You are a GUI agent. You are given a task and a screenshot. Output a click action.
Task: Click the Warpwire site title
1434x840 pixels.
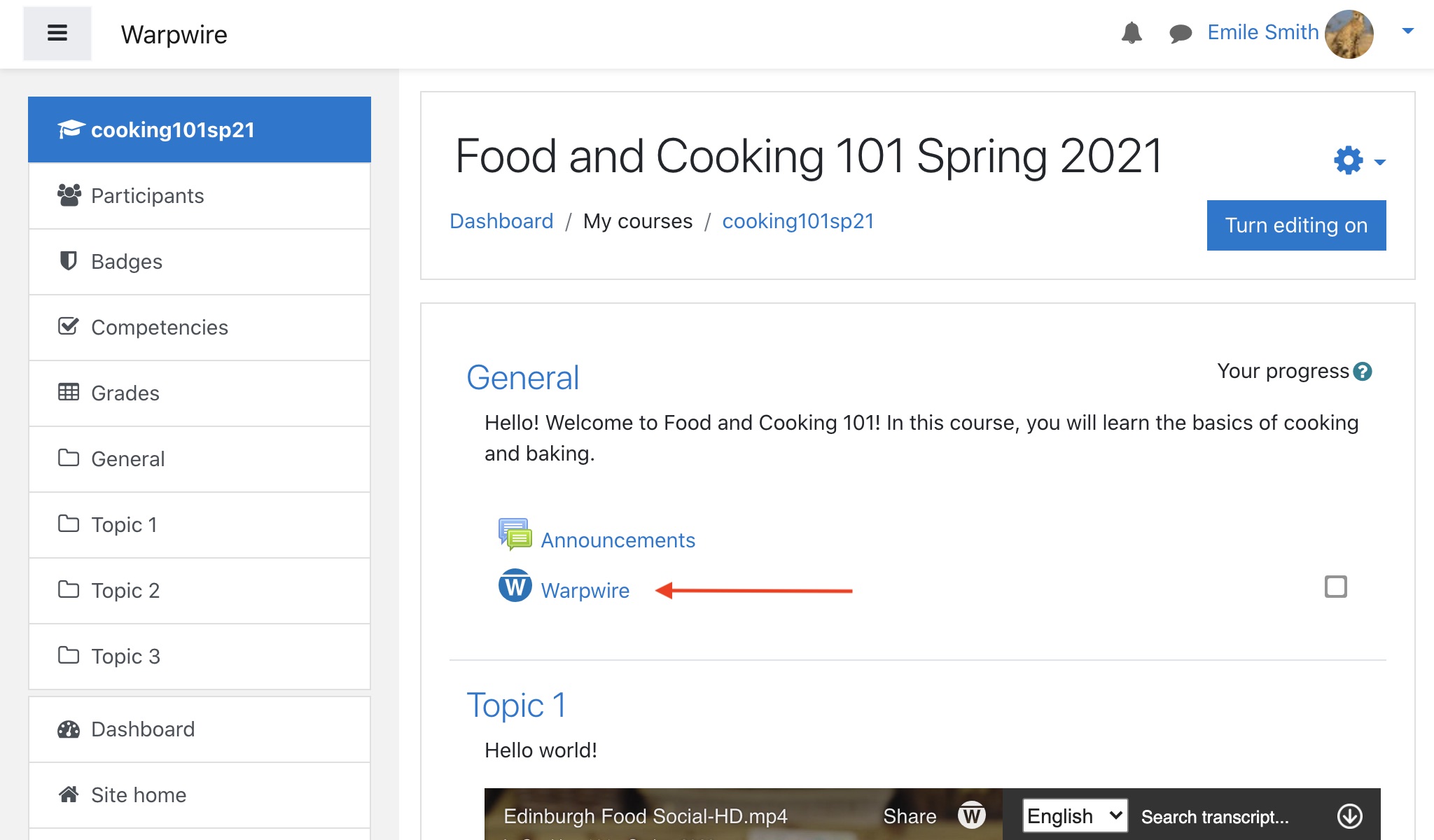[174, 34]
